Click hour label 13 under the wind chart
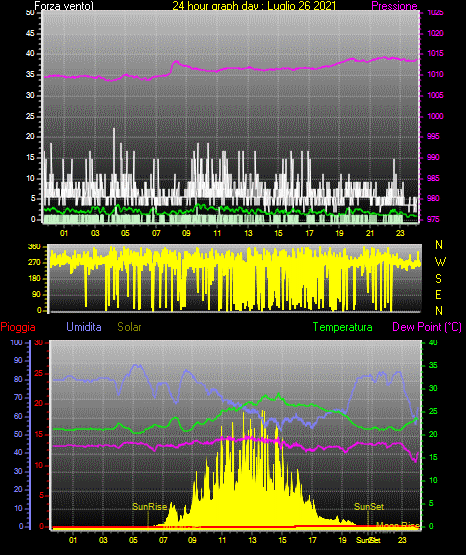This screenshot has height=555, width=466. 248,233
